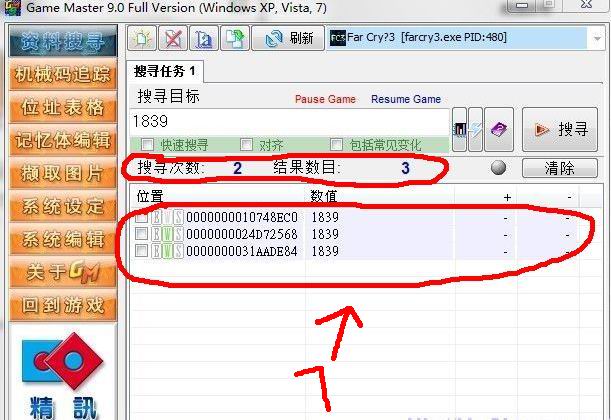Click the 数值 column header
The image size is (611, 420).
coord(380,196)
